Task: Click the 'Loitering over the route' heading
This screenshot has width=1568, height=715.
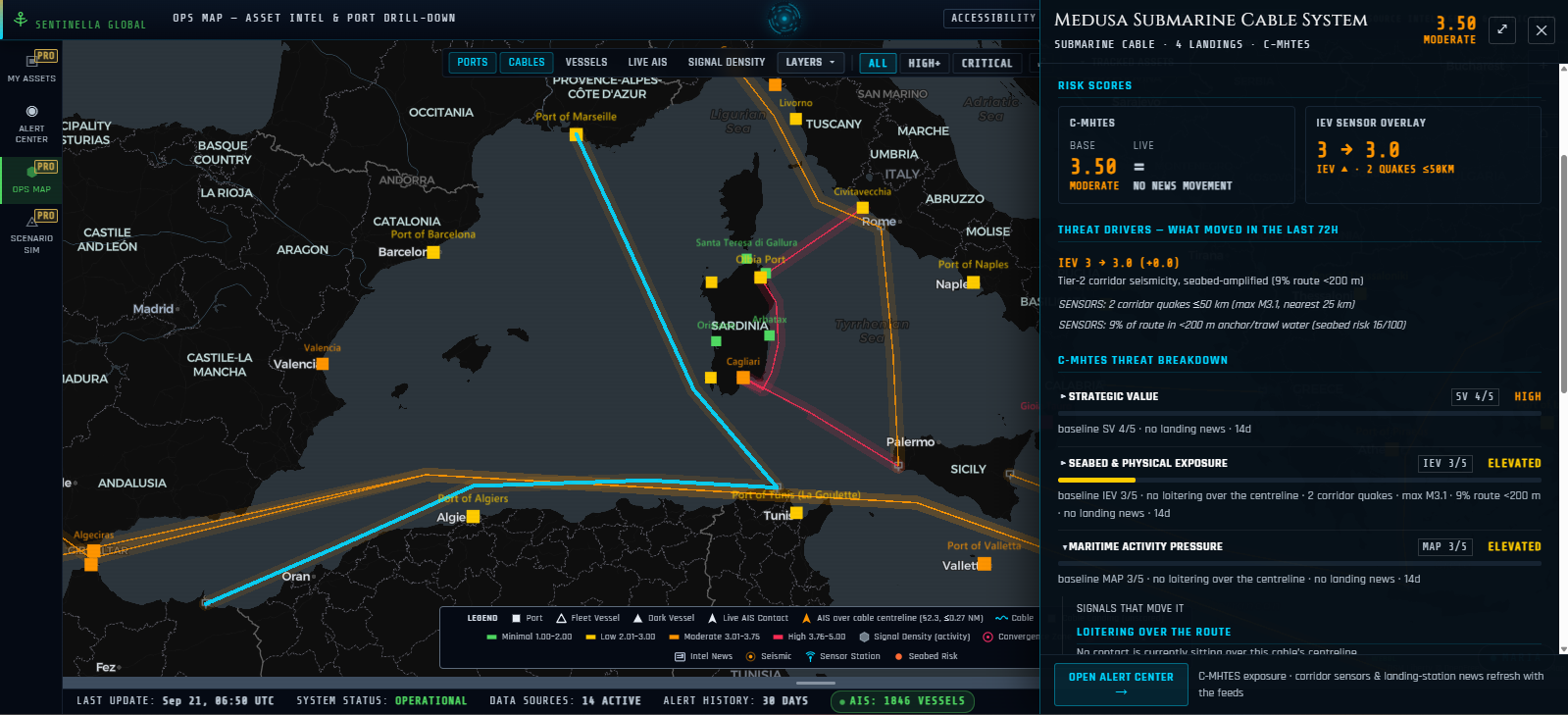Action: pyautogui.click(x=1153, y=633)
